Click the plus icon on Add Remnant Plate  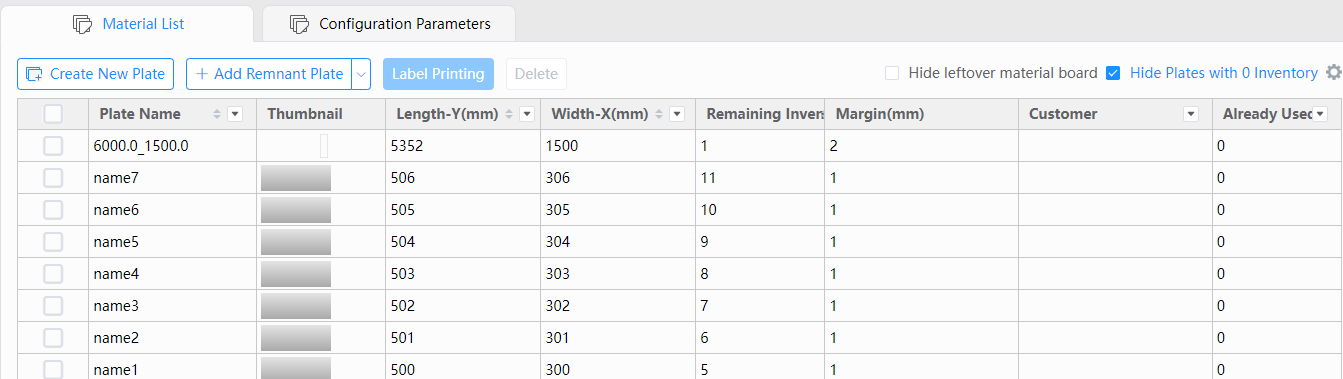[x=202, y=74]
